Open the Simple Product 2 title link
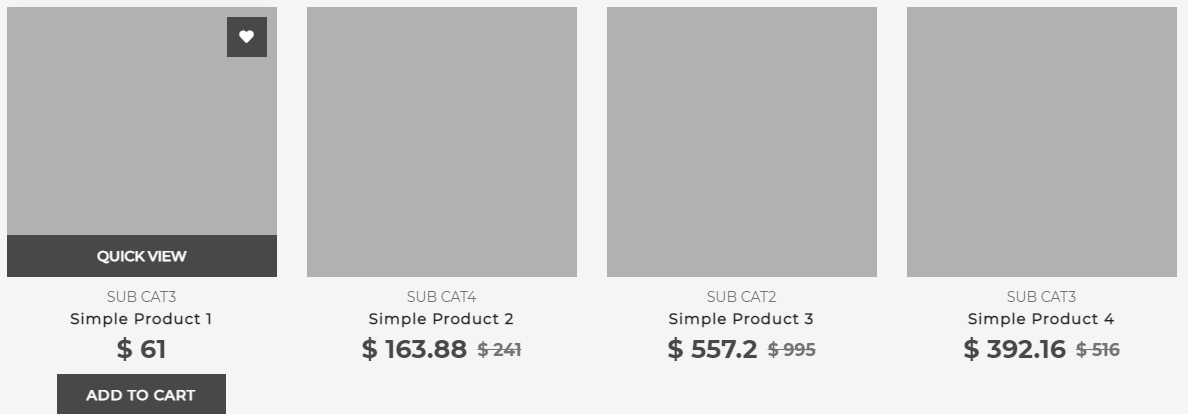This screenshot has width=1188, height=414. click(x=441, y=319)
